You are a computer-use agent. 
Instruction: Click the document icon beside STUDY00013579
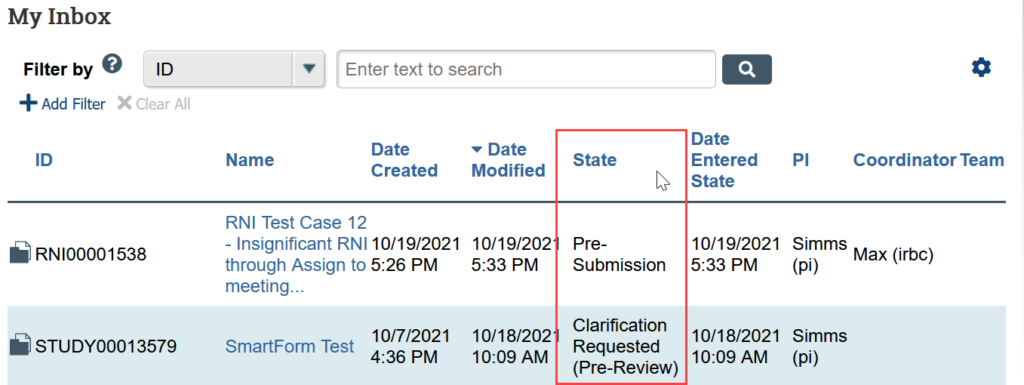20,345
